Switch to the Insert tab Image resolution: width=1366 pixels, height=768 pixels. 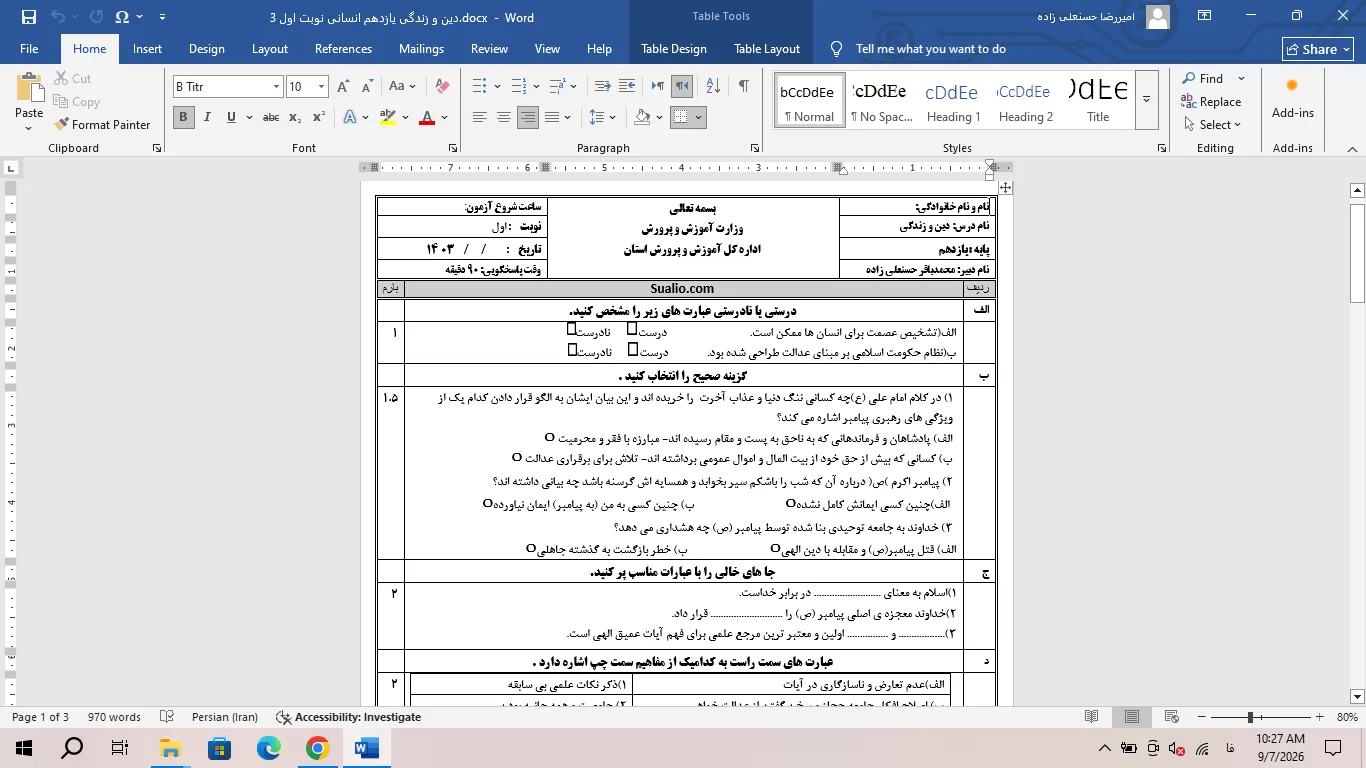point(147,49)
